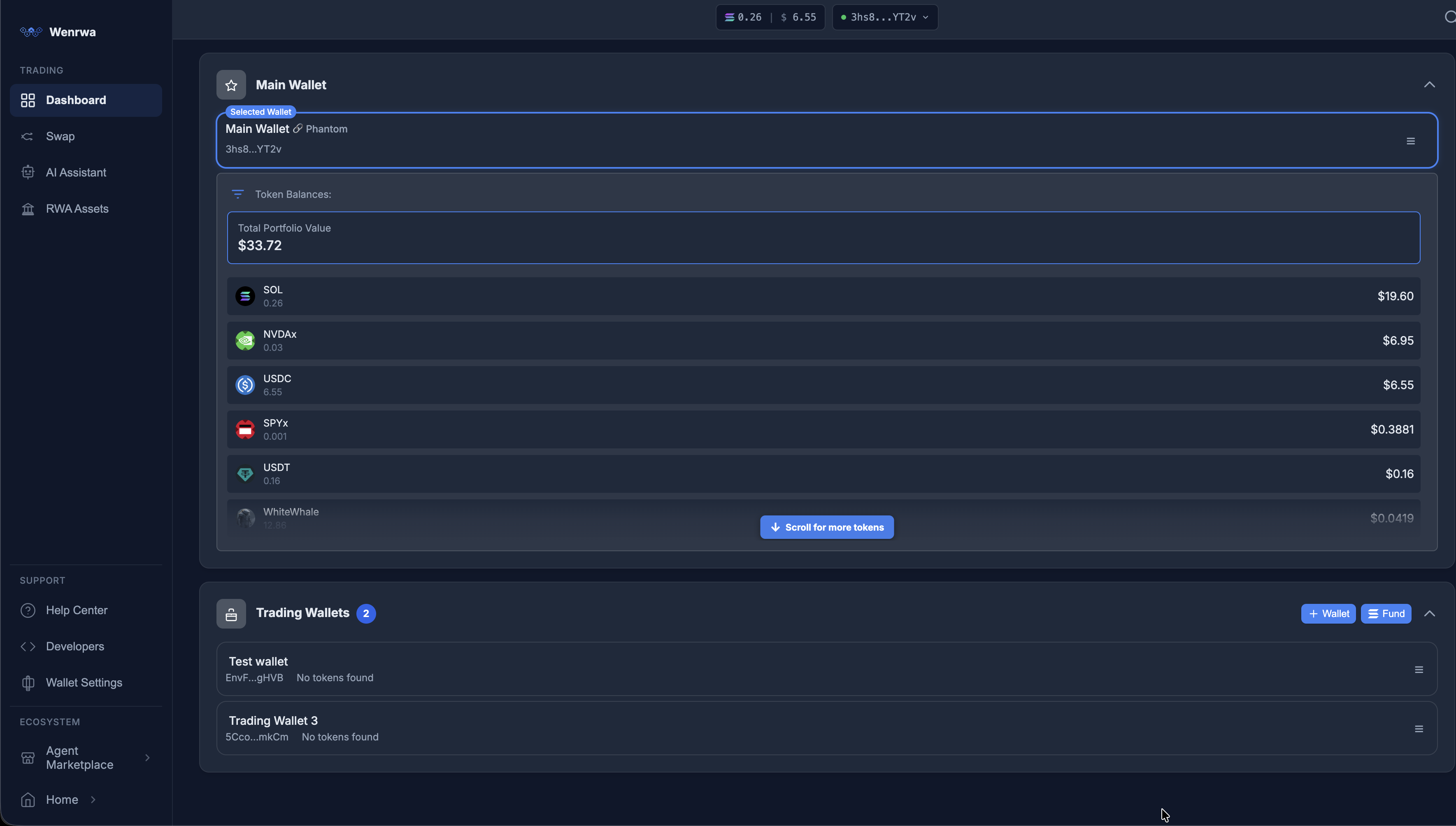
Task: Open the Main Wallet hamburger menu
Action: pyautogui.click(x=1411, y=141)
